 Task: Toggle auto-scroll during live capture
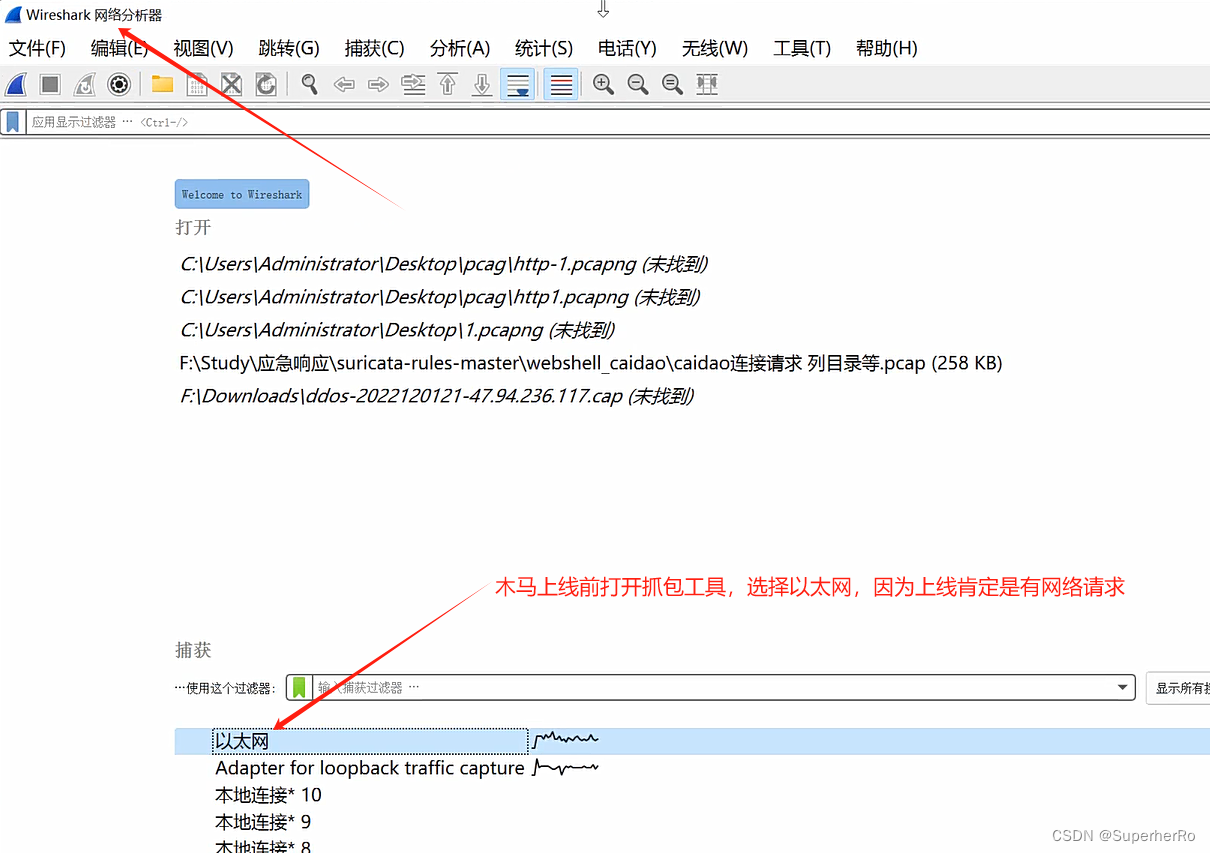click(x=517, y=85)
